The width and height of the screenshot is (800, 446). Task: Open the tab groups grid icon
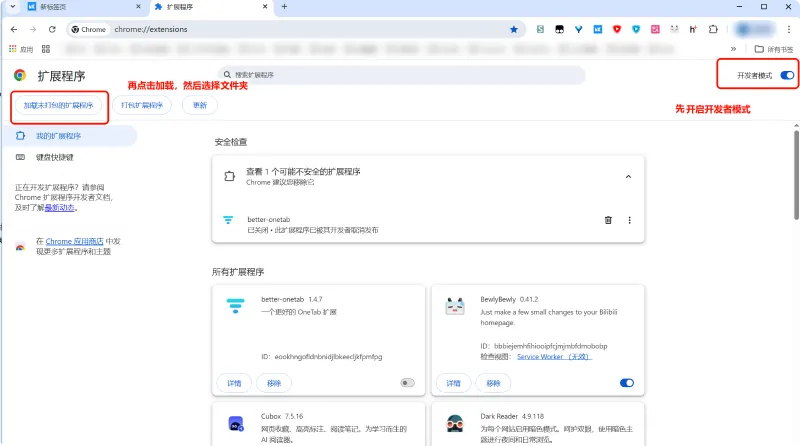pyautogui.click(x=46, y=49)
